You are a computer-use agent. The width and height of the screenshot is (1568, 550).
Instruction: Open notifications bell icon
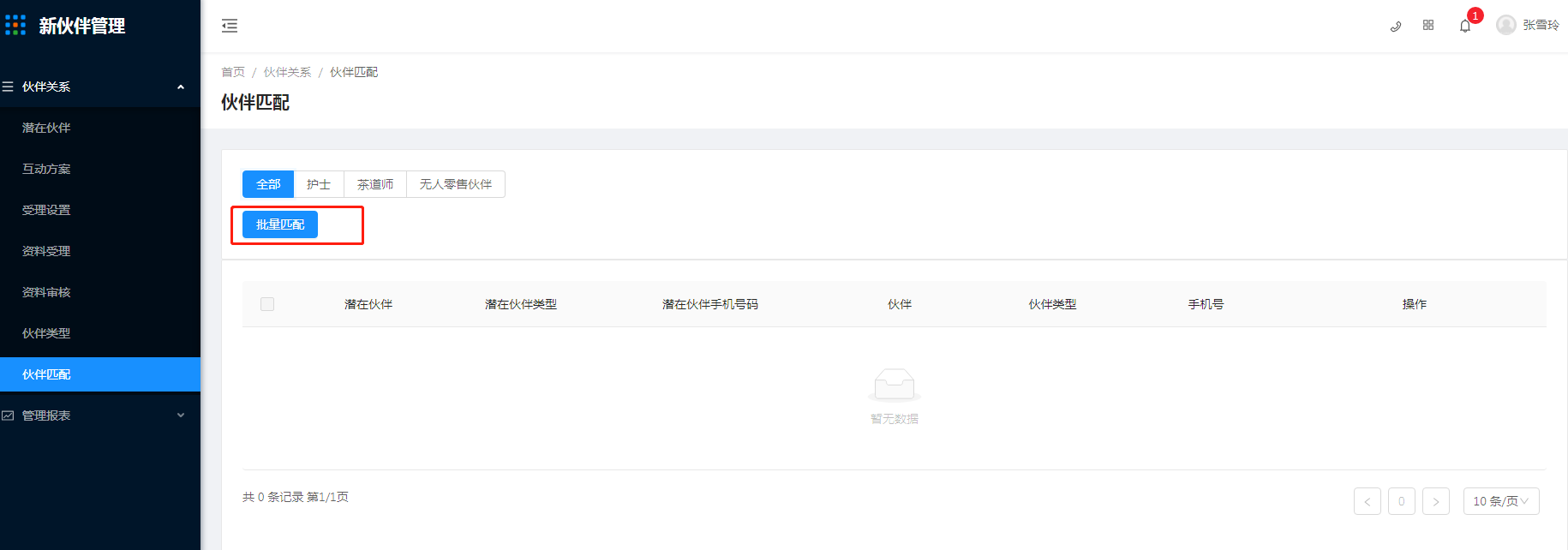[1465, 26]
